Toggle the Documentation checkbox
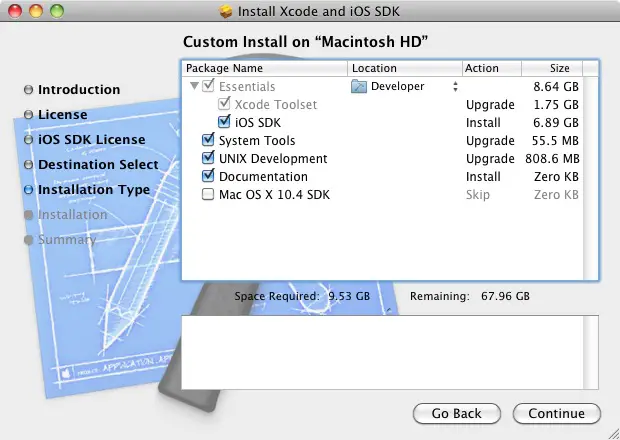This screenshot has height=440, width=620. 208,177
